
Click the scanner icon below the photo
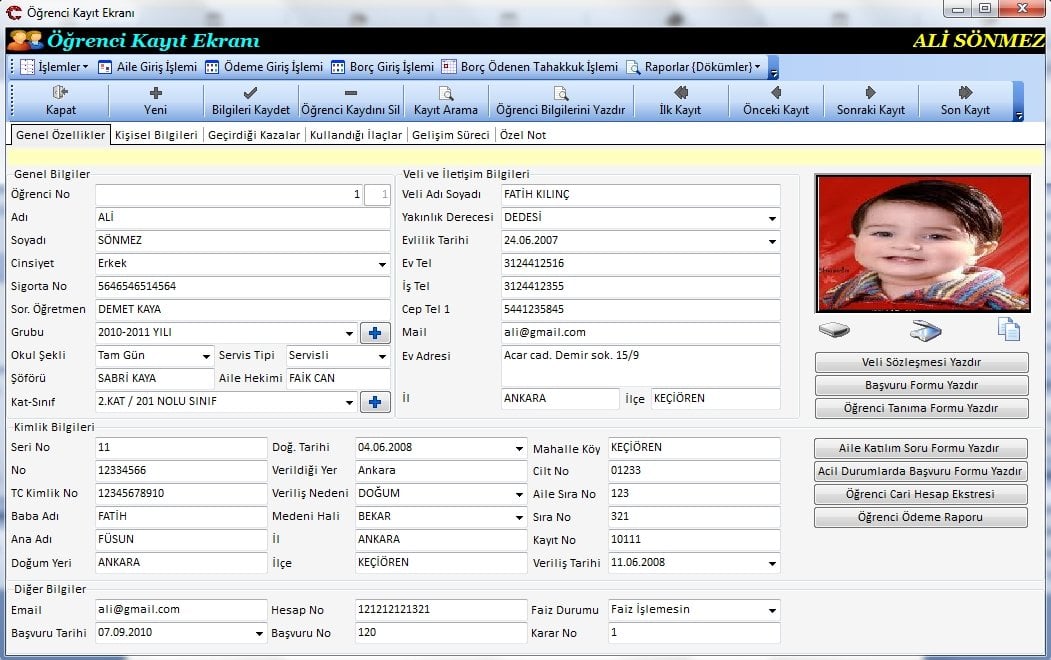click(x=925, y=330)
